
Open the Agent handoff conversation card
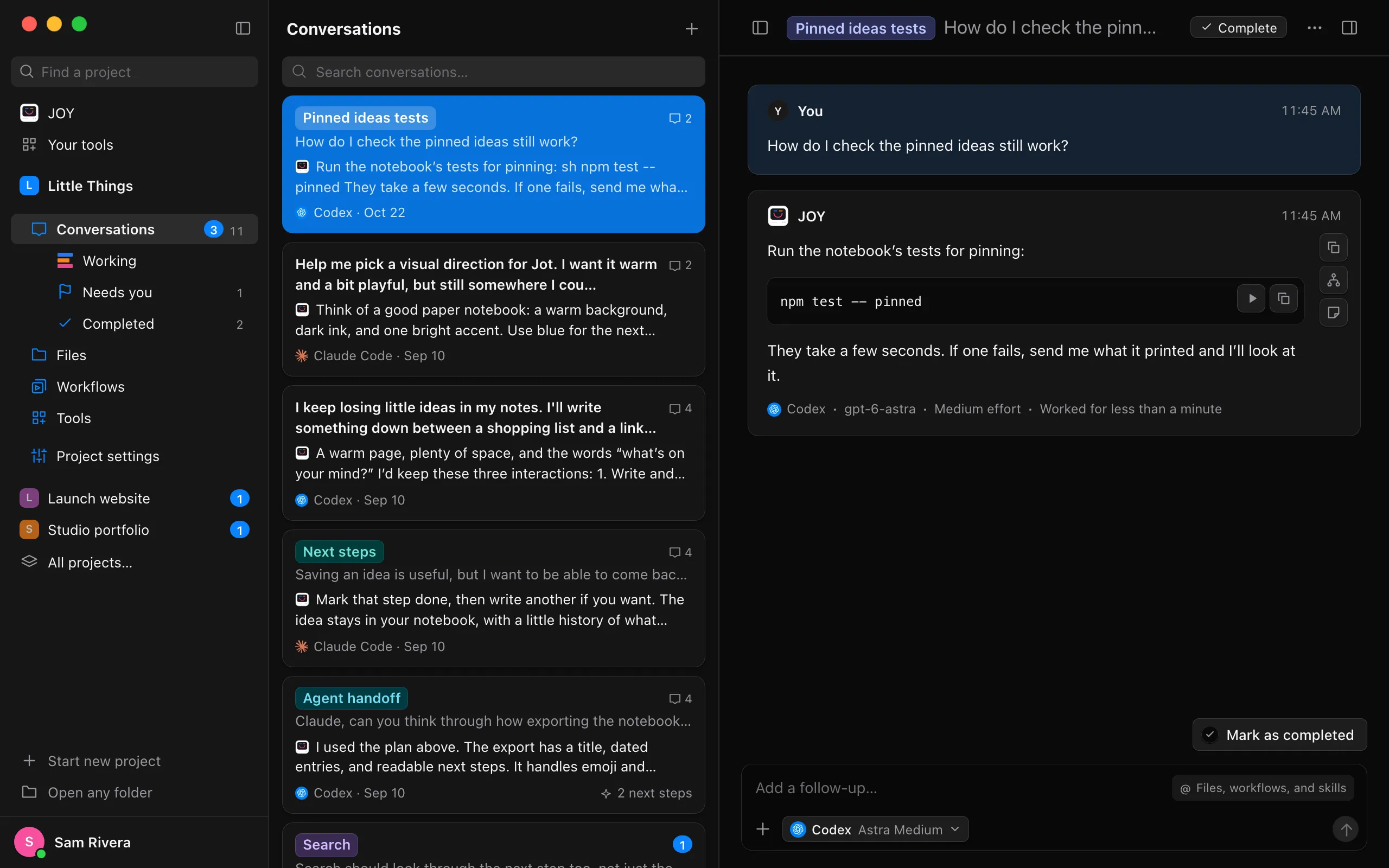(494, 744)
